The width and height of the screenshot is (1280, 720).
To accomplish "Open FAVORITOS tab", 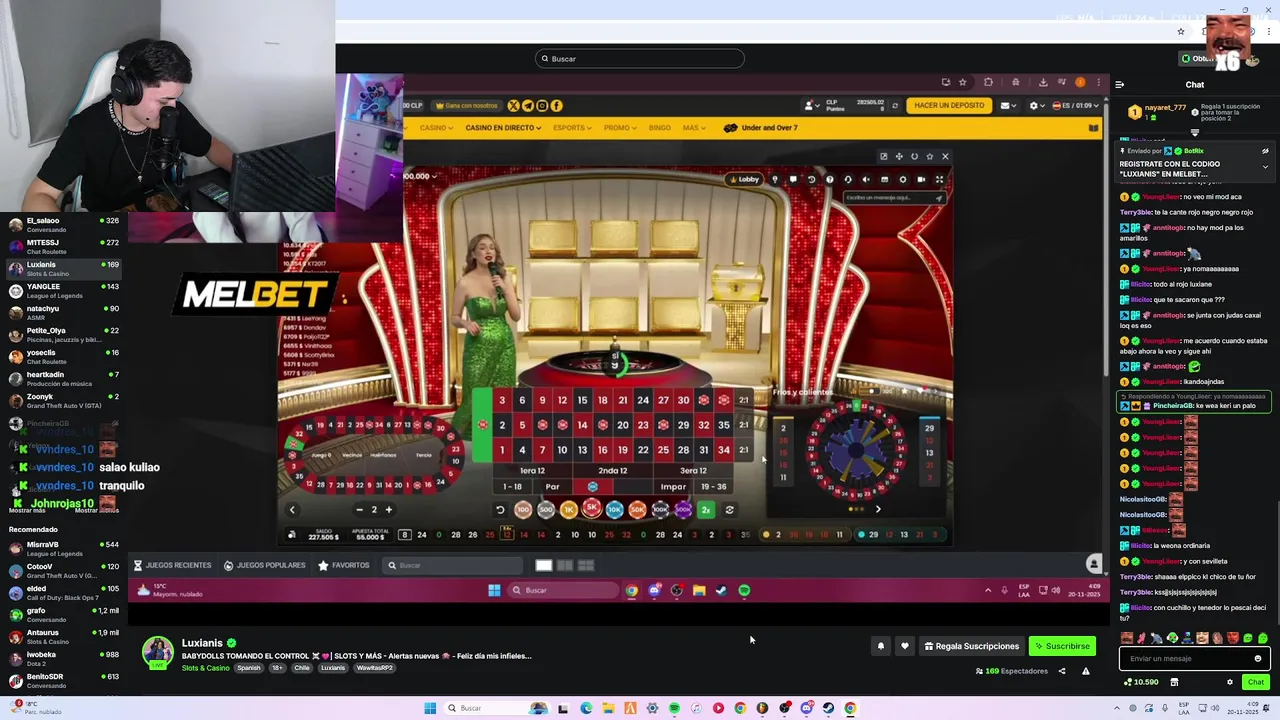I will pyautogui.click(x=344, y=565).
